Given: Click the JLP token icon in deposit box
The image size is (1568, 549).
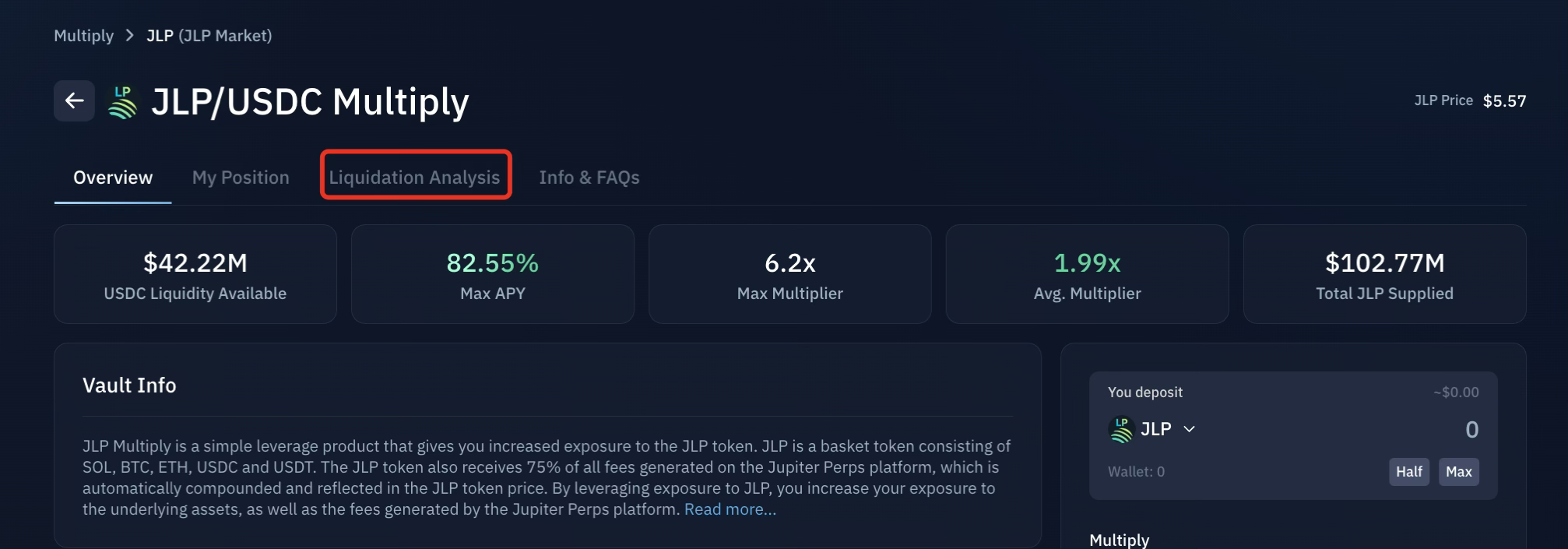Looking at the screenshot, I should (1120, 430).
